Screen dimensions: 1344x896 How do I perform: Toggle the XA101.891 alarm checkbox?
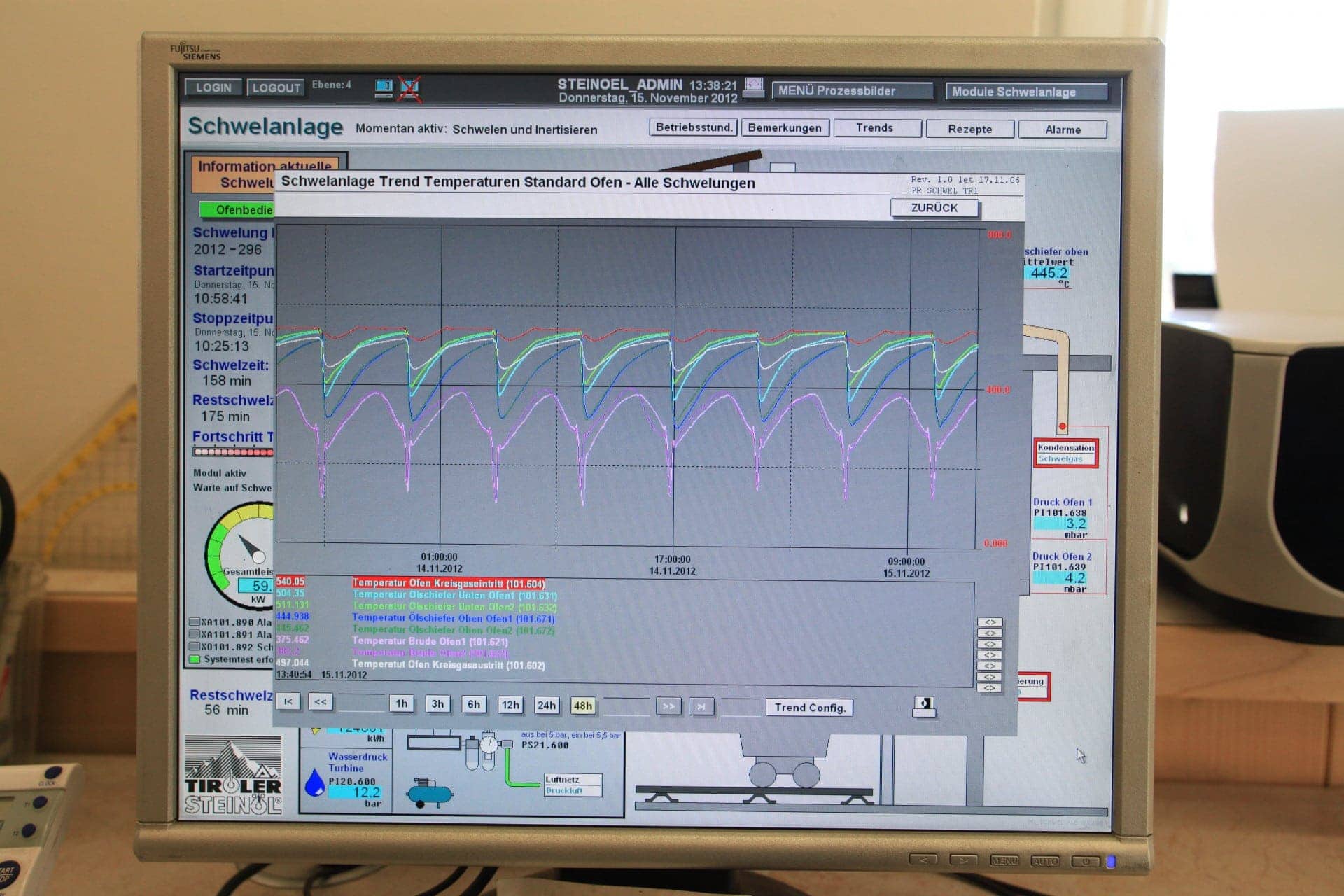(x=195, y=634)
